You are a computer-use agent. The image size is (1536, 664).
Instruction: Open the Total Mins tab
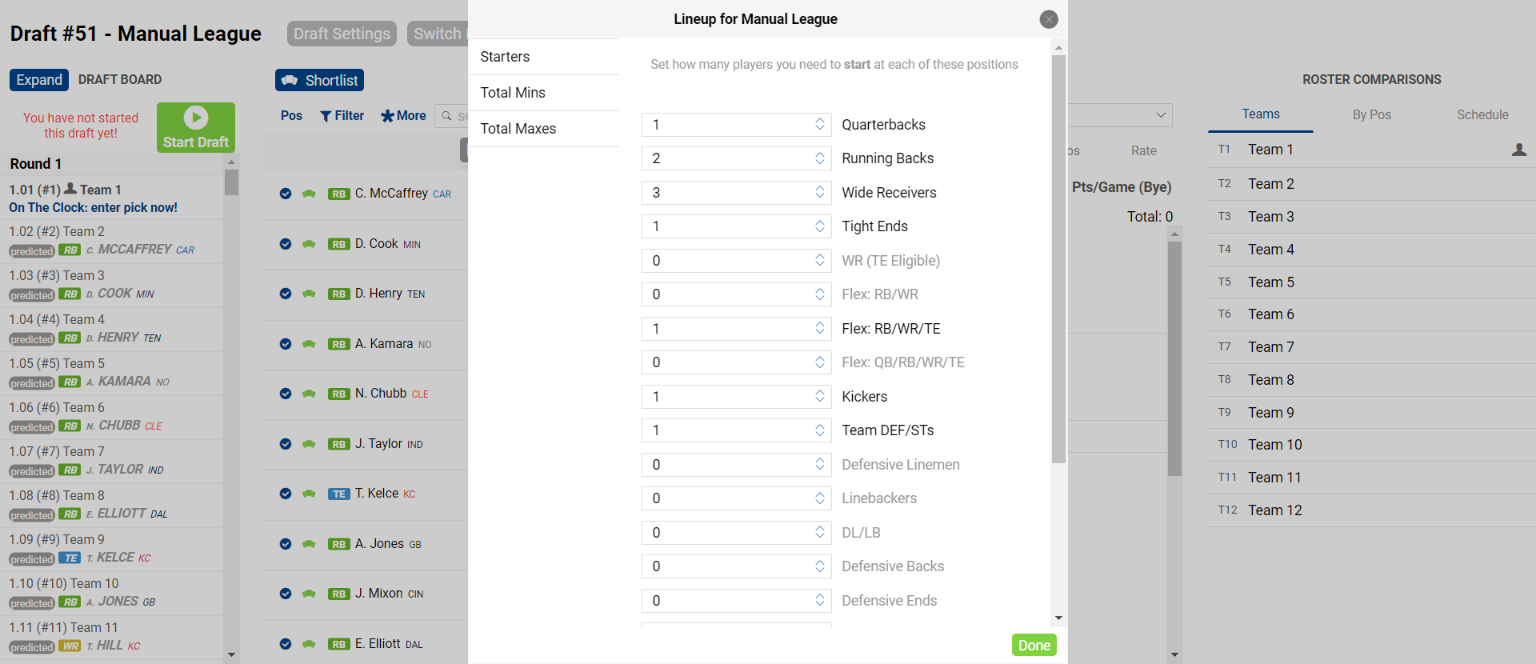click(543, 93)
